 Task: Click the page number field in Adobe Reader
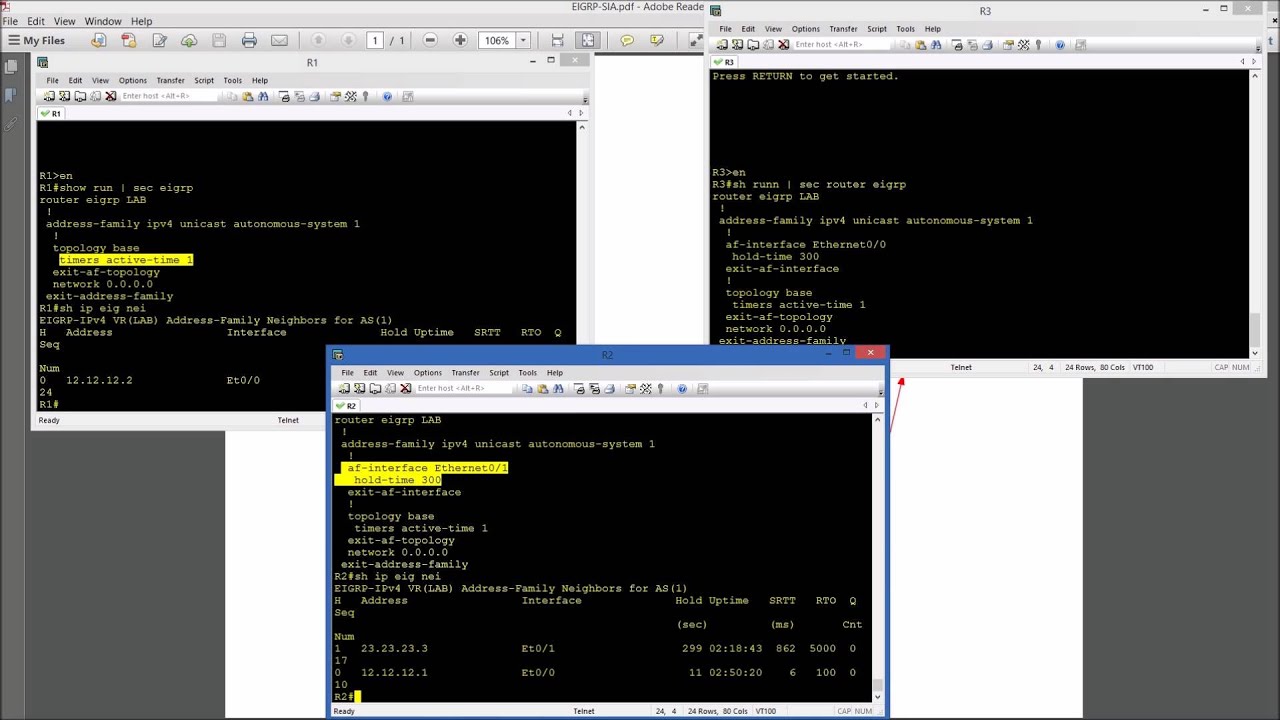click(375, 40)
